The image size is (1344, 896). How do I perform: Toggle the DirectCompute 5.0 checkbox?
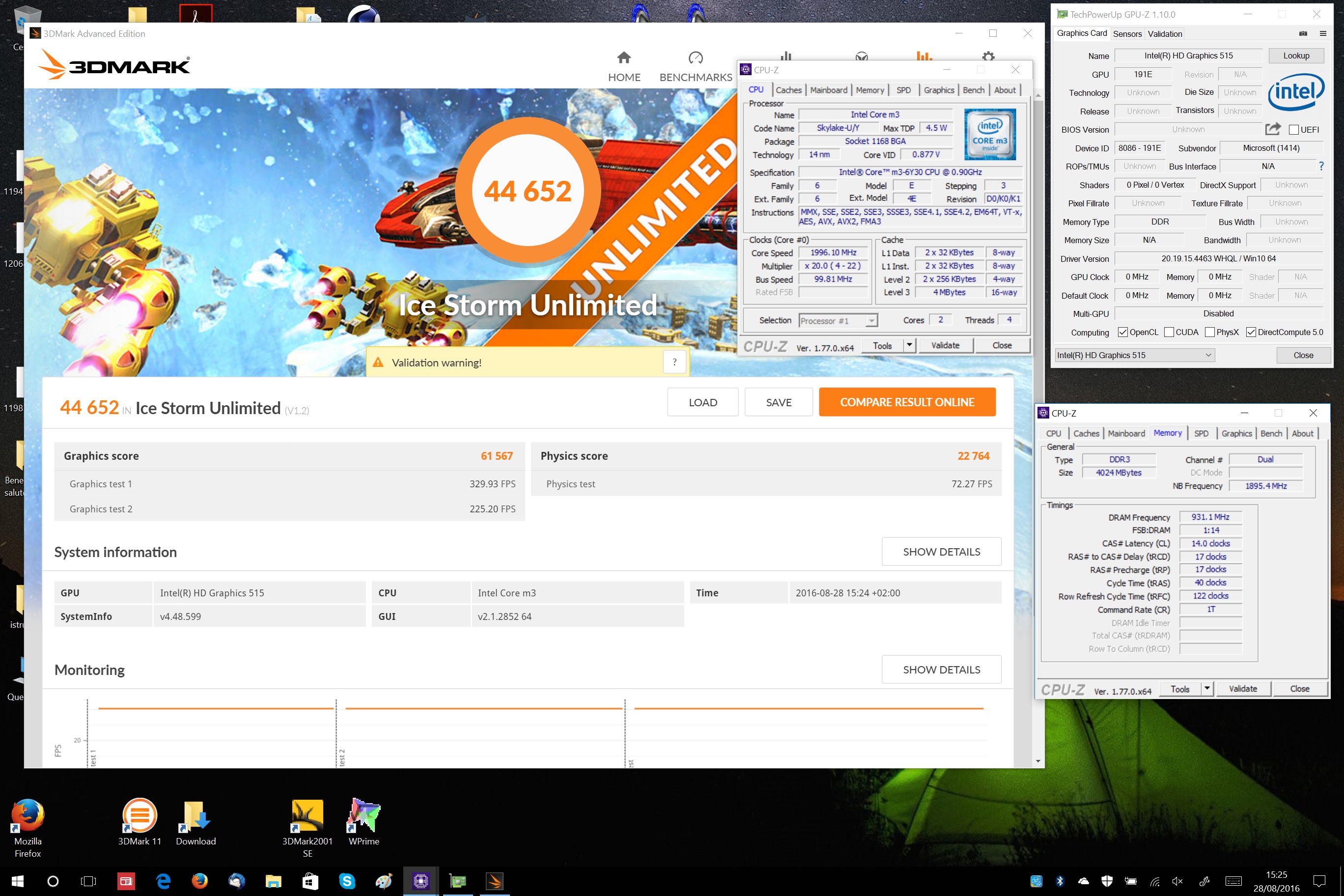1251,332
